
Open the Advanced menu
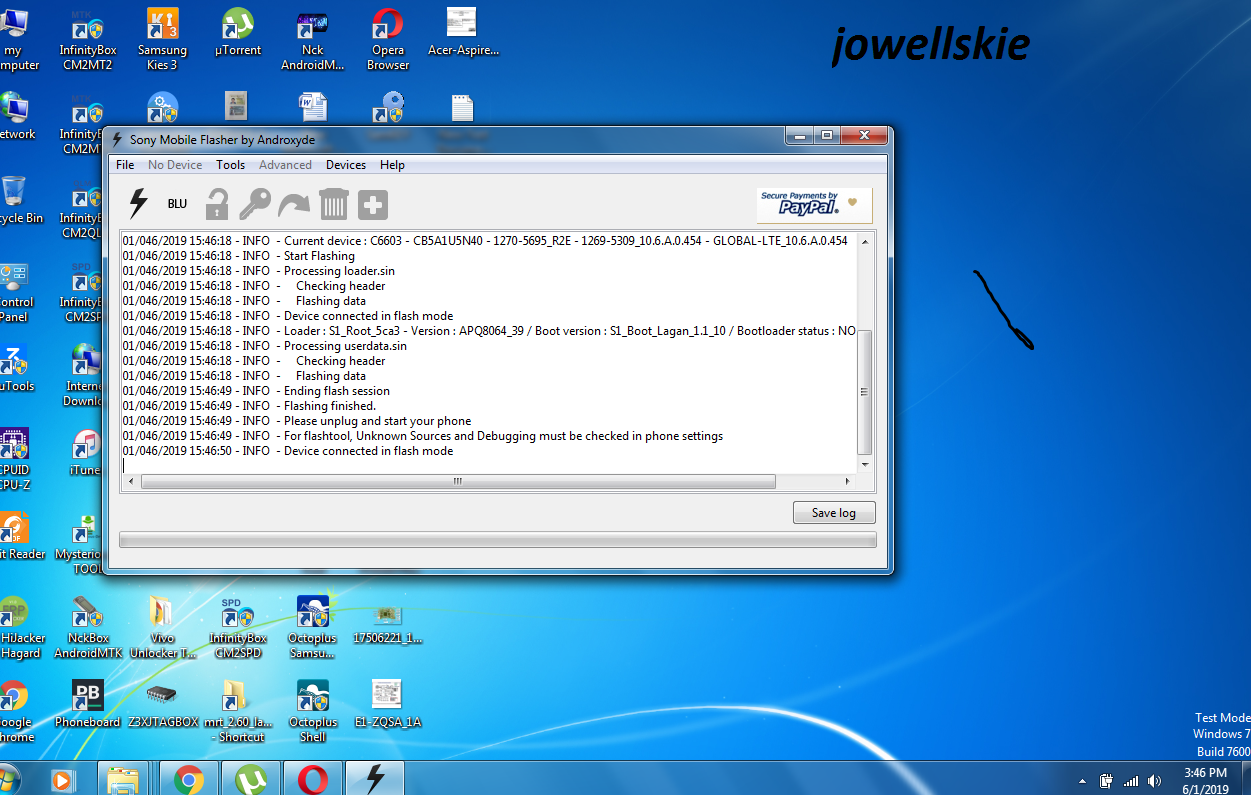(285, 165)
